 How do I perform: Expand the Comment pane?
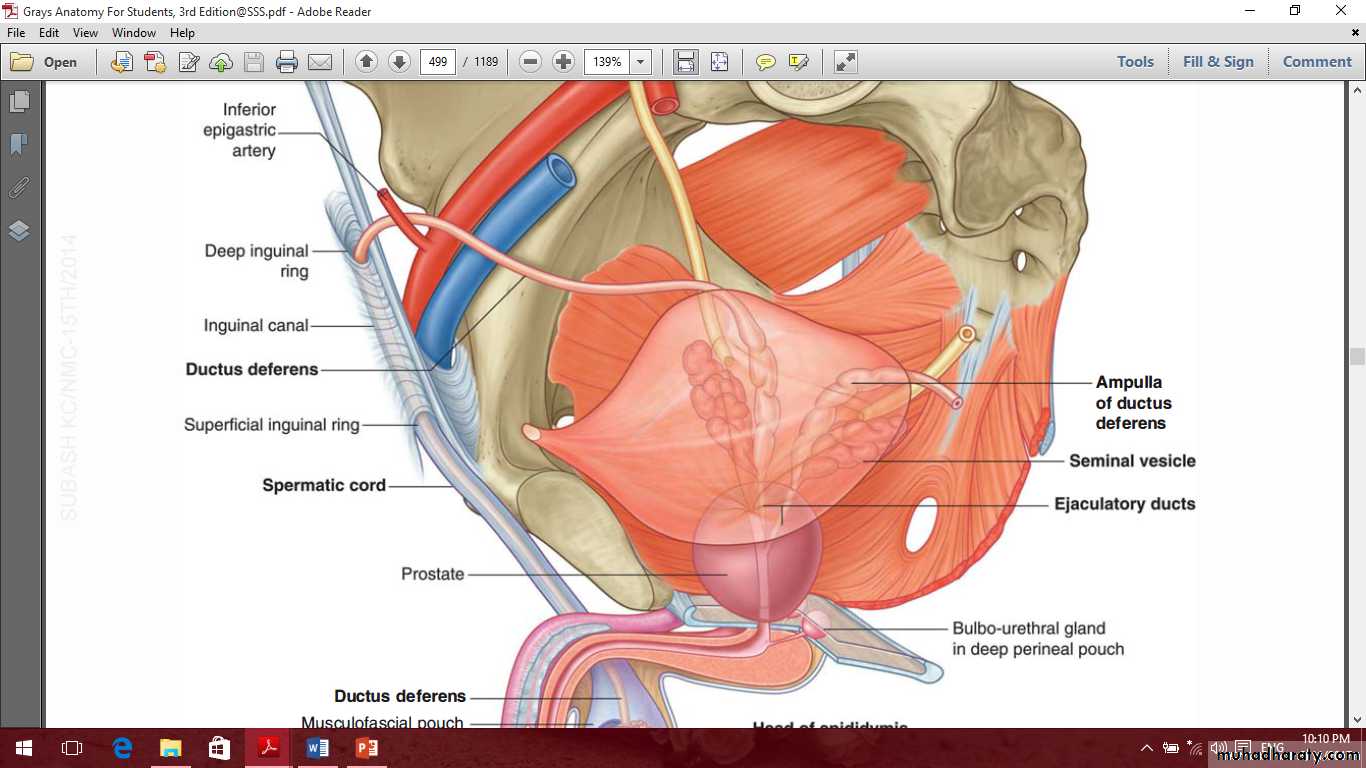click(x=1317, y=62)
